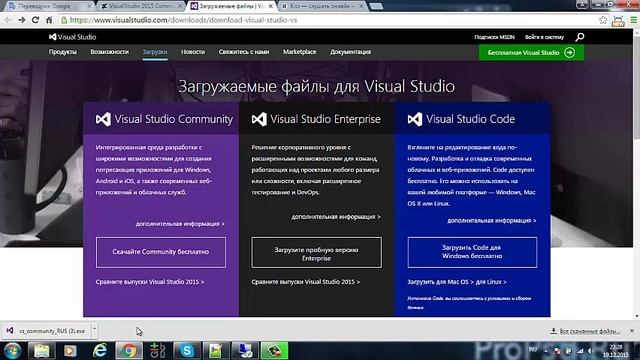Launch the media player taskbar icon
Screen dimensions: 640x360
tap(70, 351)
